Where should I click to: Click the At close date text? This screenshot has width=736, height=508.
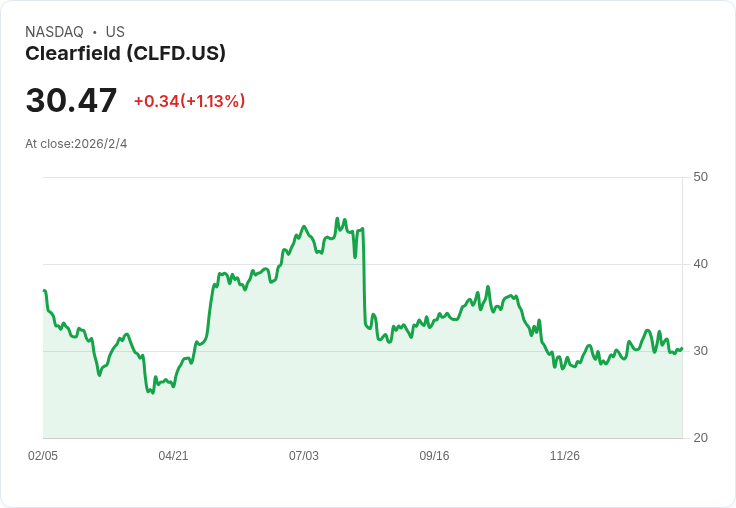coord(76,144)
